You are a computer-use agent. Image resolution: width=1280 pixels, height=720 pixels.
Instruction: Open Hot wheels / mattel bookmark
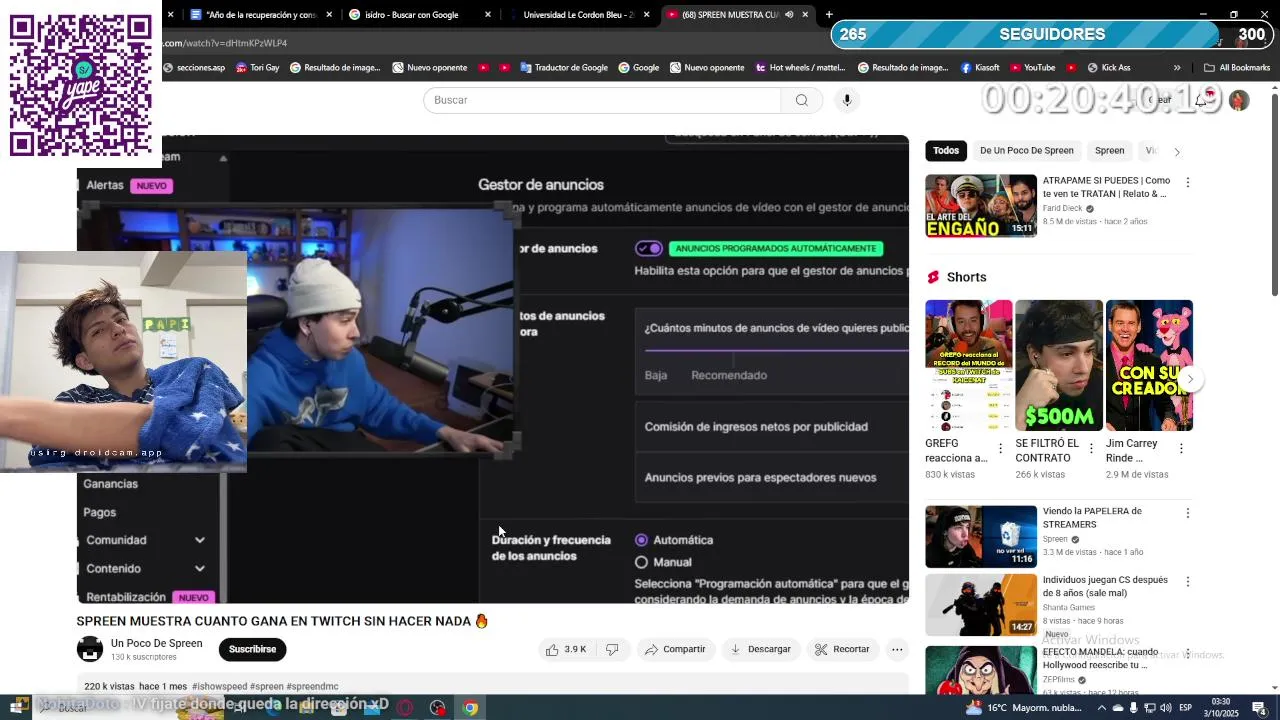(800, 68)
